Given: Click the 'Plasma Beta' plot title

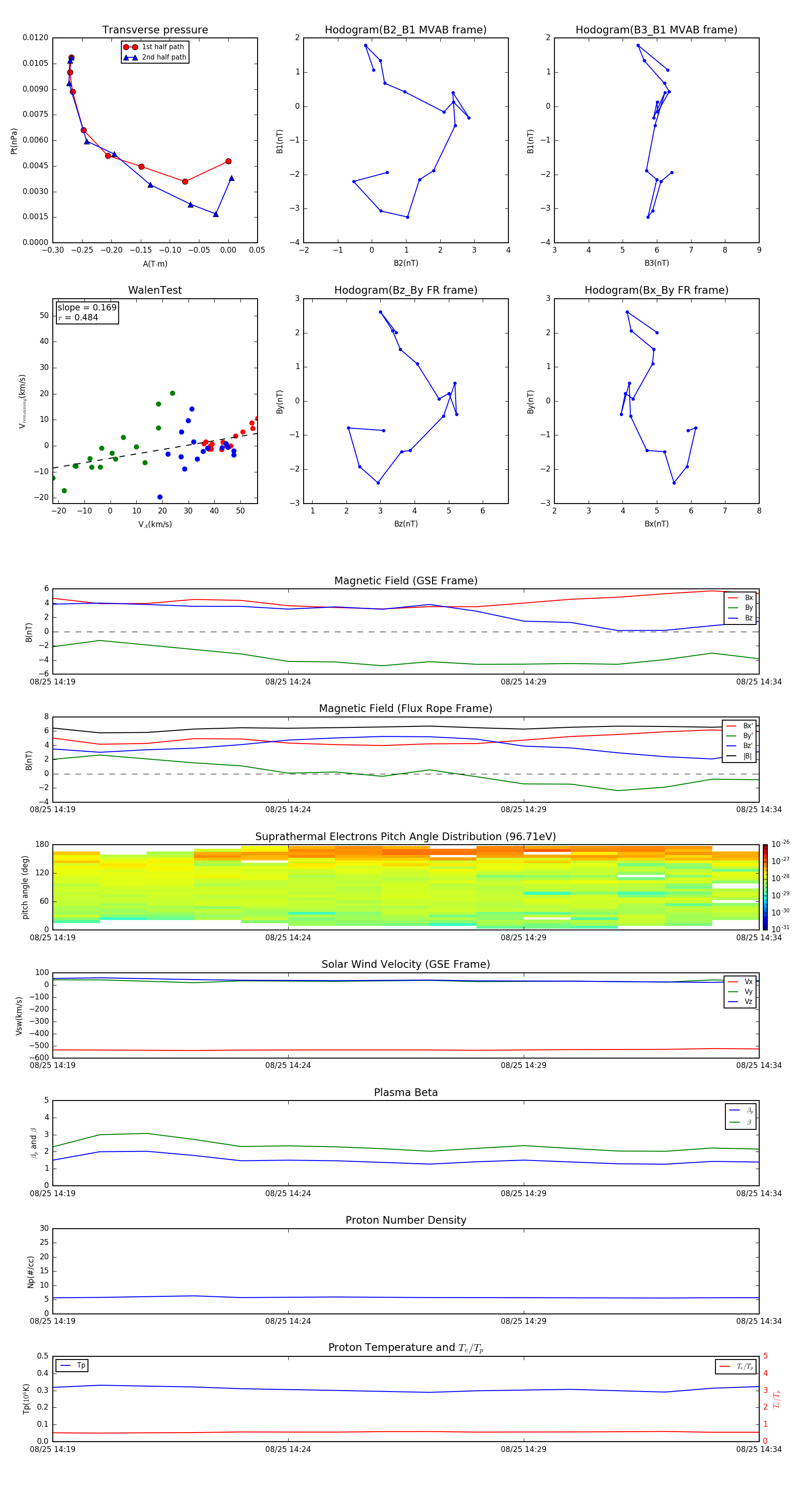Looking at the screenshot, I should pyautogui.click(x=406, y=1092).
